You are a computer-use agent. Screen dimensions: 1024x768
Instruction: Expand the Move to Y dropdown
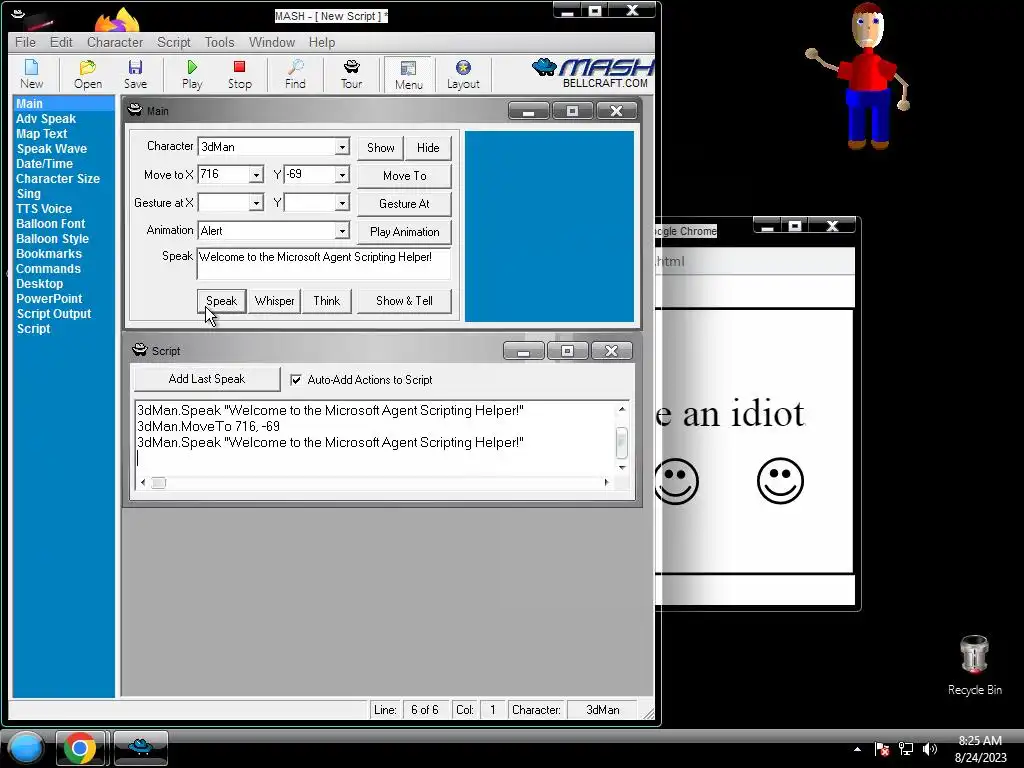pyautogui.click(x=342, y=175)
